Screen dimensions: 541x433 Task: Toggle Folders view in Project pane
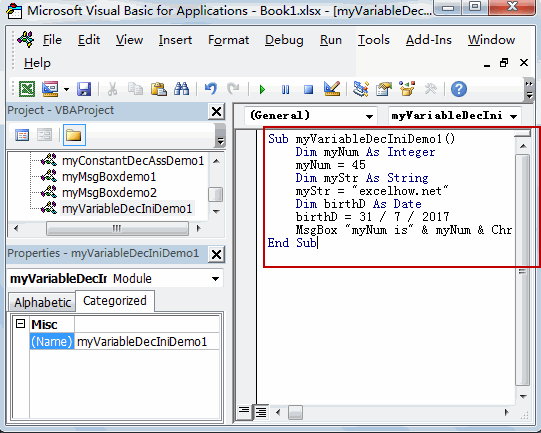tap(74, 135)
